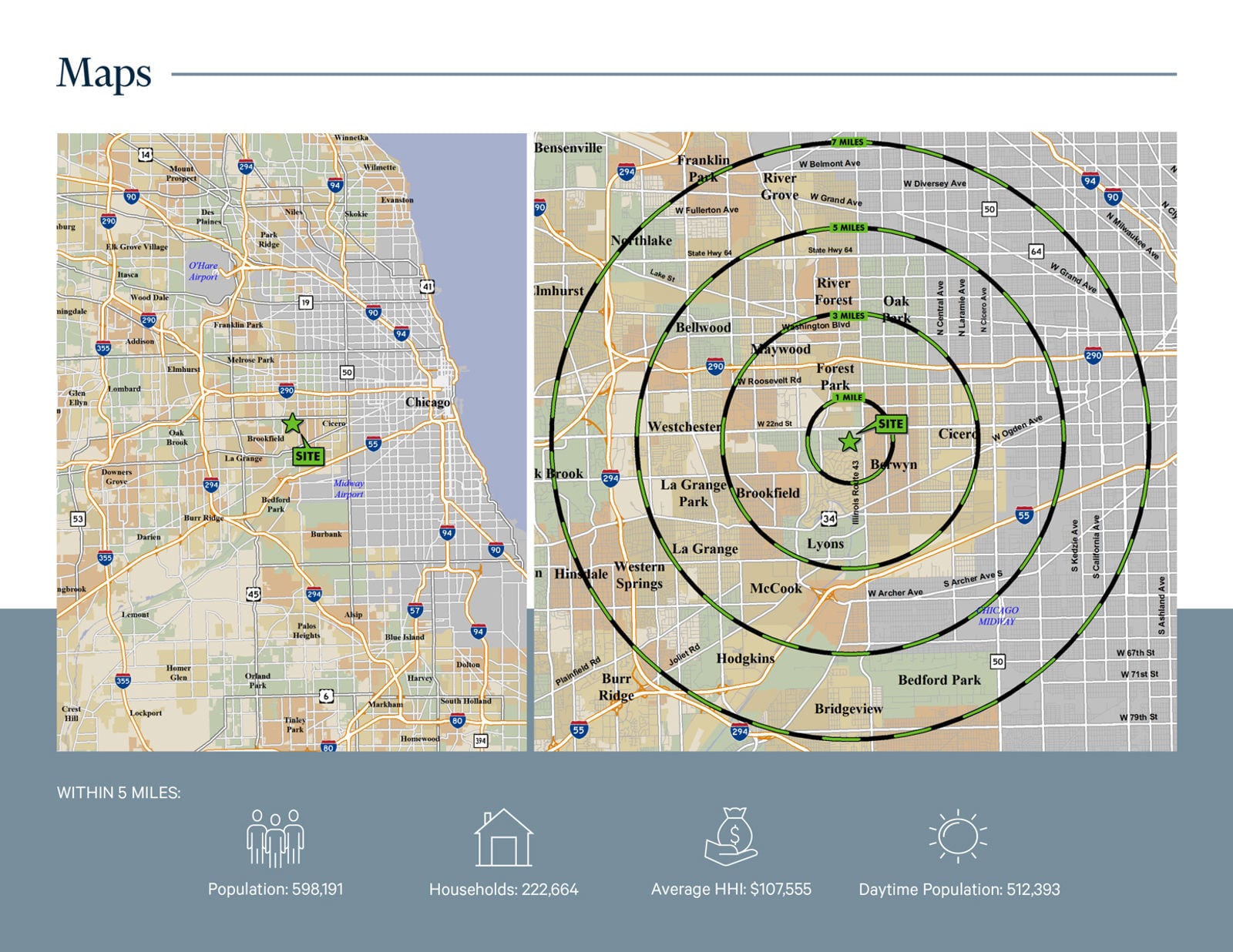1233x952 pixels.
Task: Click the green star on the regional map
Action: [x=292, y=423]
